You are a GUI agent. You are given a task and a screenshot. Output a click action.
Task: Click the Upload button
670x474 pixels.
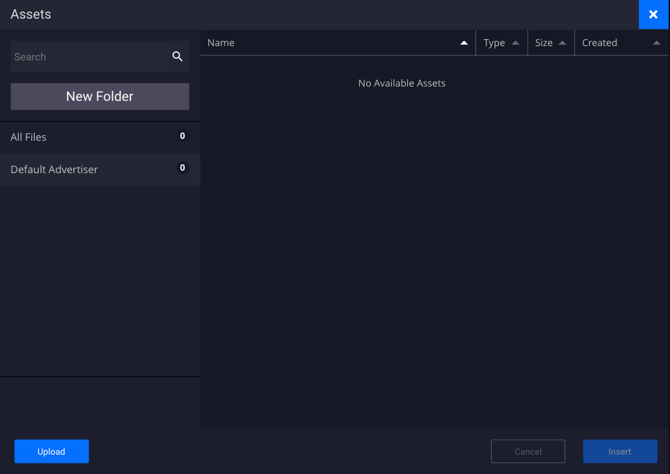point(51,451)
